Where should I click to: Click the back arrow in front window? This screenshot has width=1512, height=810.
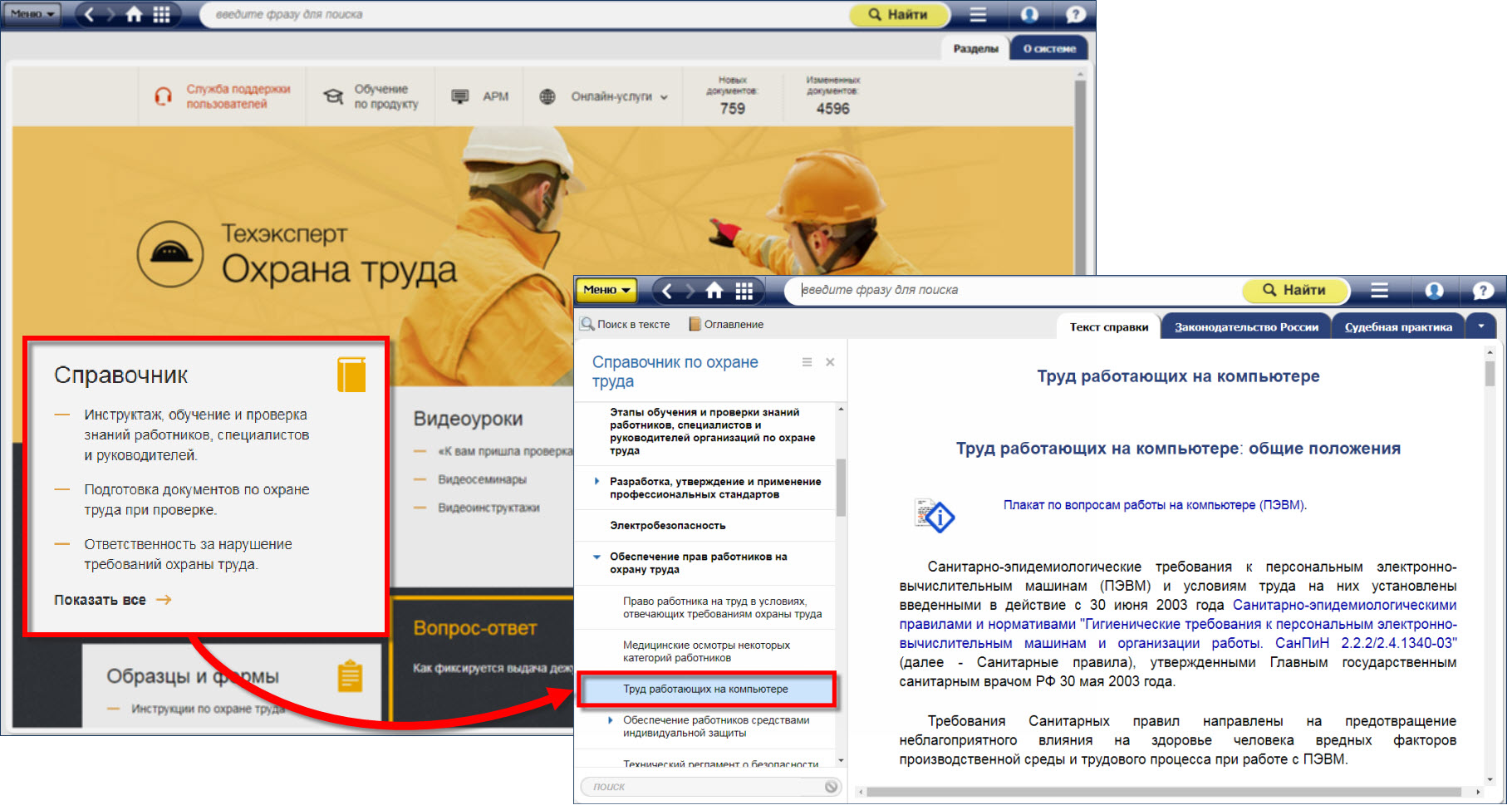pos(667,291)
